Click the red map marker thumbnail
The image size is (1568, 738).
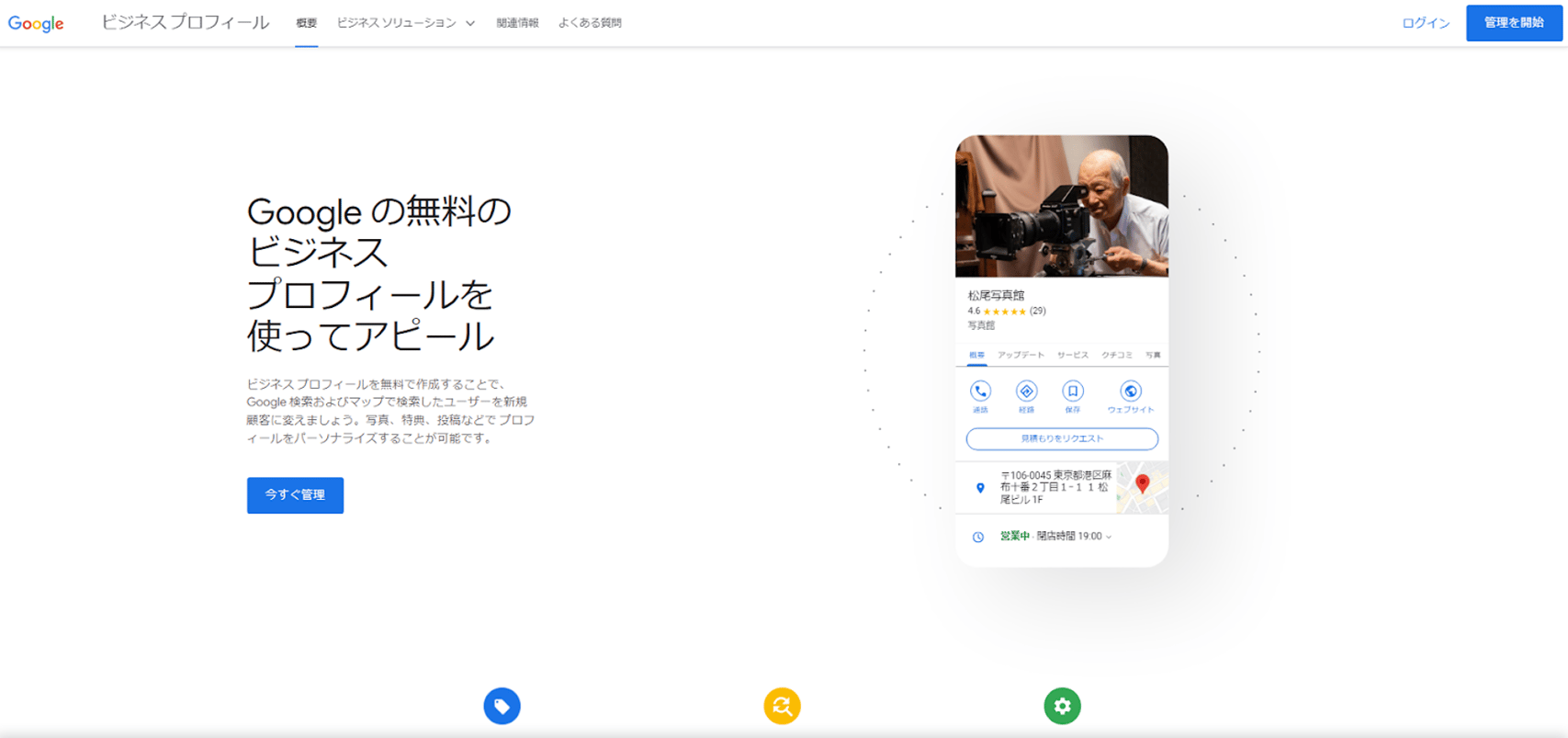(x=1143, y=487)
